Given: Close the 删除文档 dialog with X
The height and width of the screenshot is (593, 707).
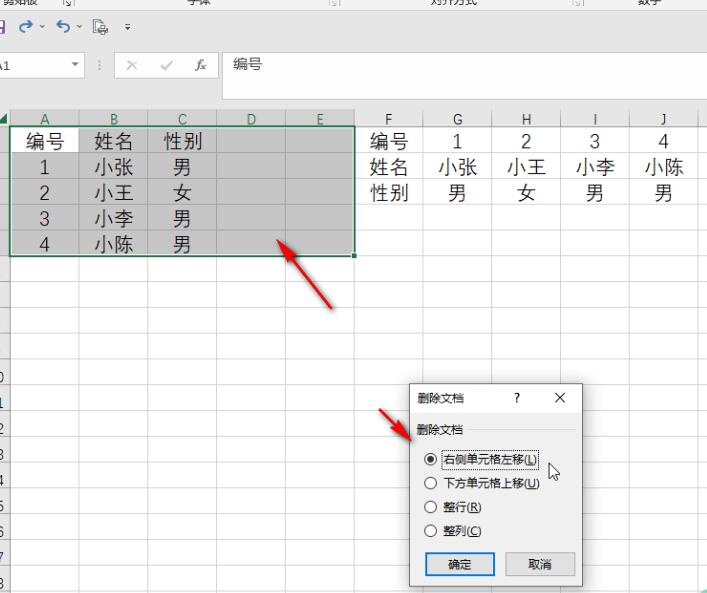Looking at the screenshot, I should [x=560, y=398].
